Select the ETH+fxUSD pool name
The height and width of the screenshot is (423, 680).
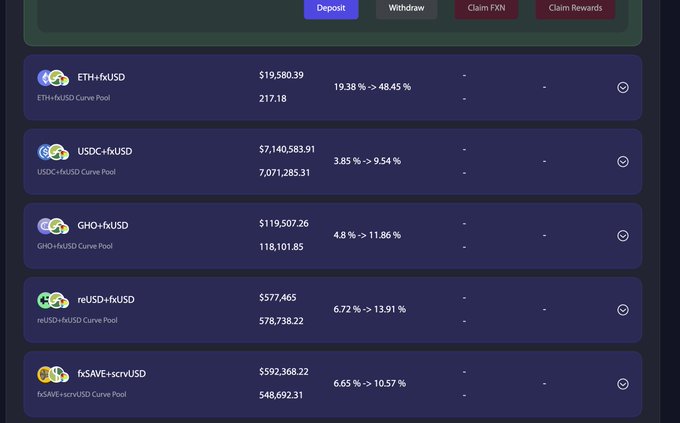[101, 77]
